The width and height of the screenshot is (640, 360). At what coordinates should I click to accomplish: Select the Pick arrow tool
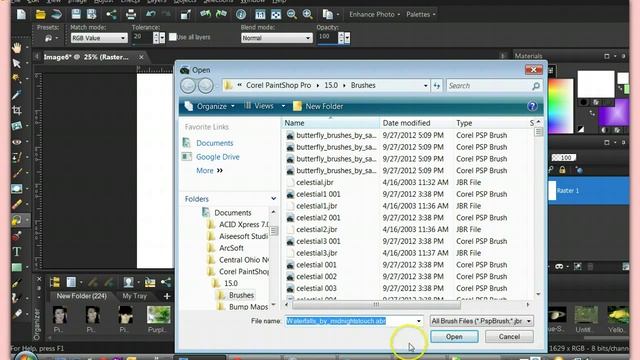[x=16, y=63]
